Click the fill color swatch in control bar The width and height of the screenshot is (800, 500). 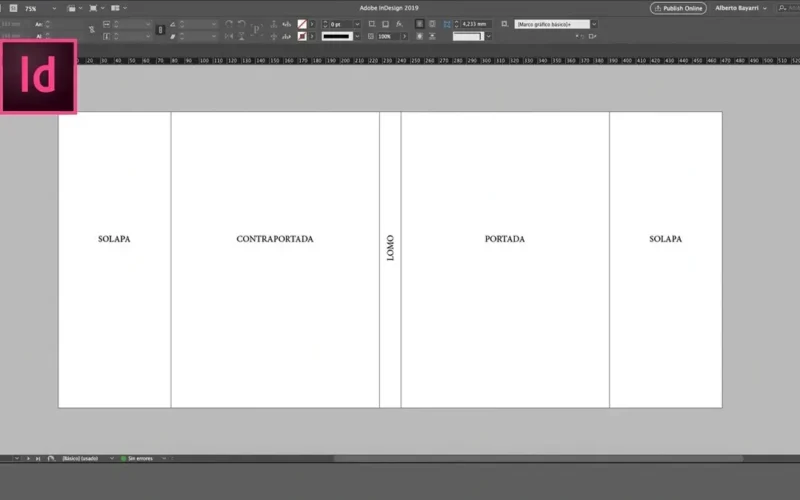[302, 23]
